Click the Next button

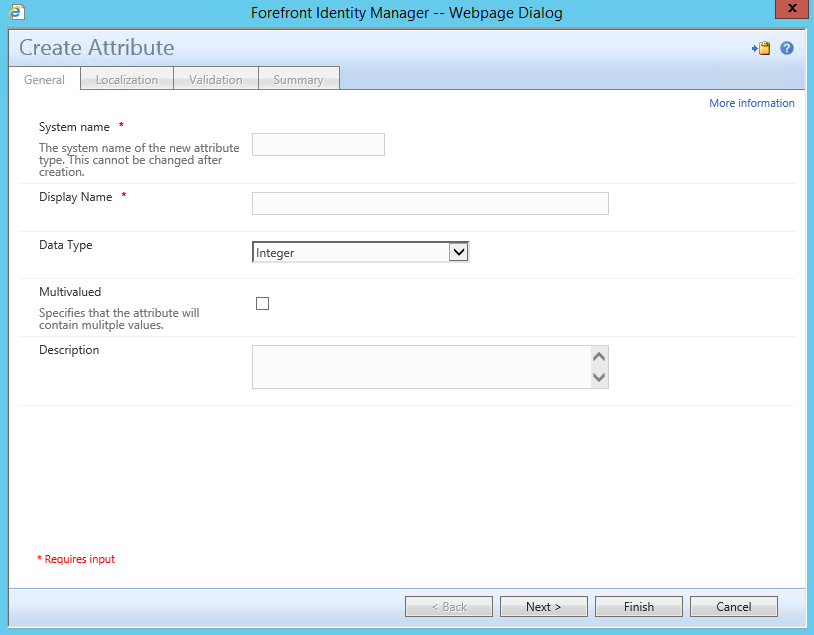point(543,606)
